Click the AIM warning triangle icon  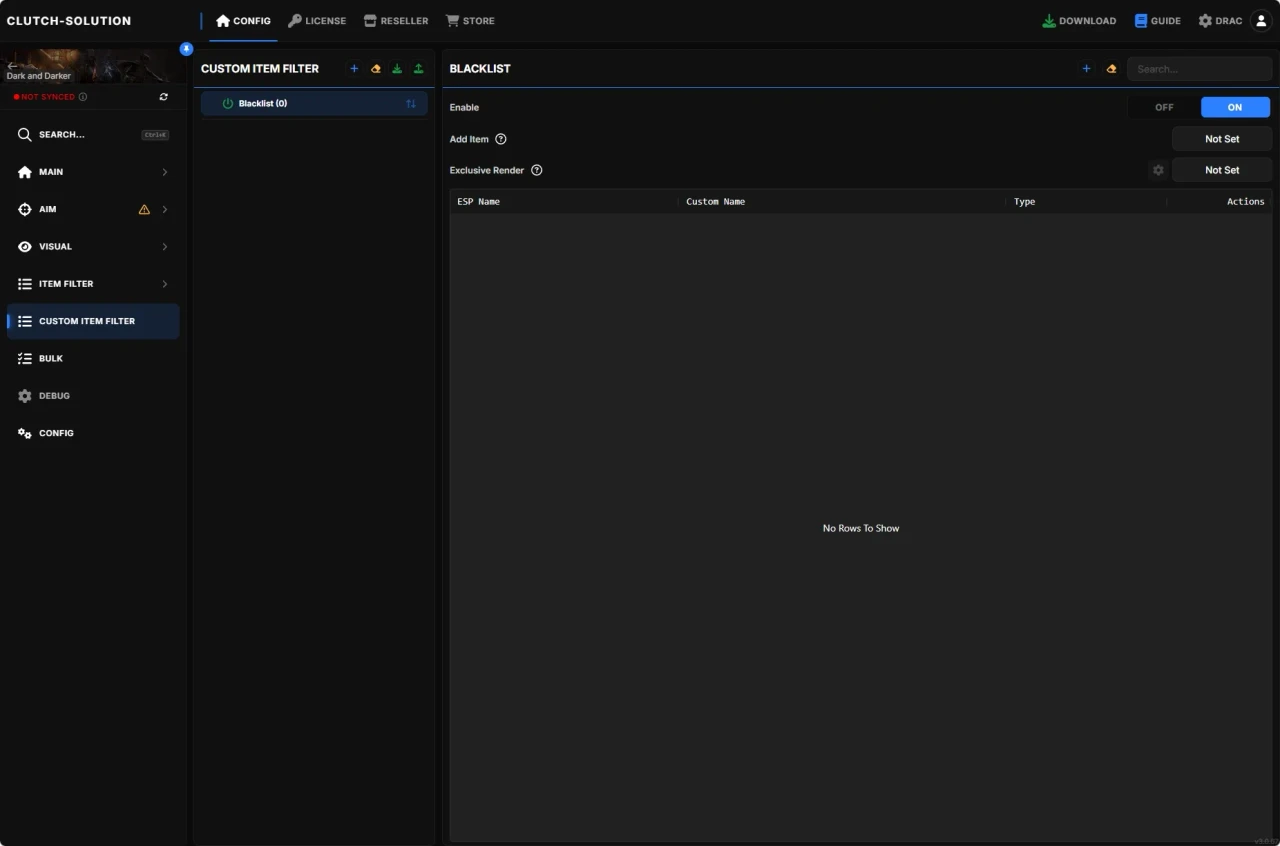coord(144,210)
